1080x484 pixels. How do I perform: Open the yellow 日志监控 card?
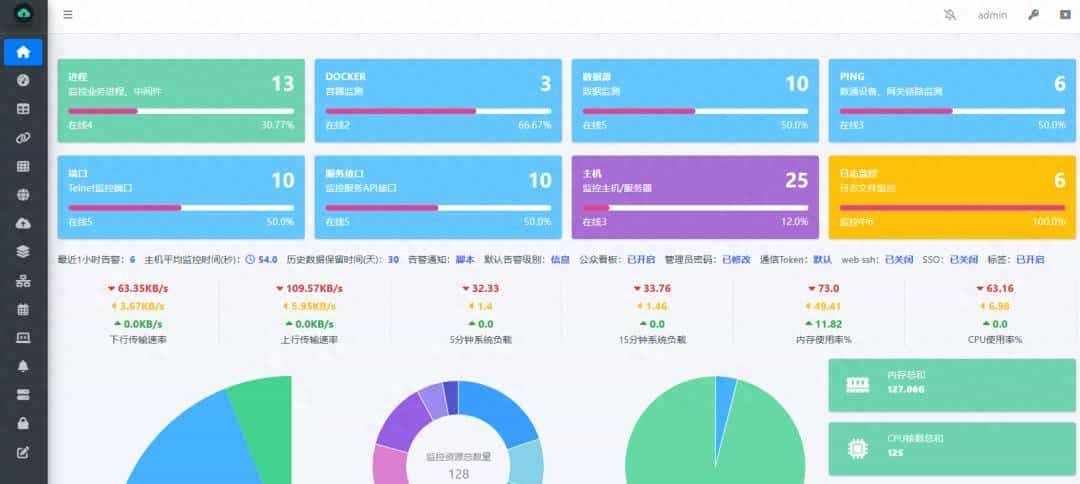point(952,197)
